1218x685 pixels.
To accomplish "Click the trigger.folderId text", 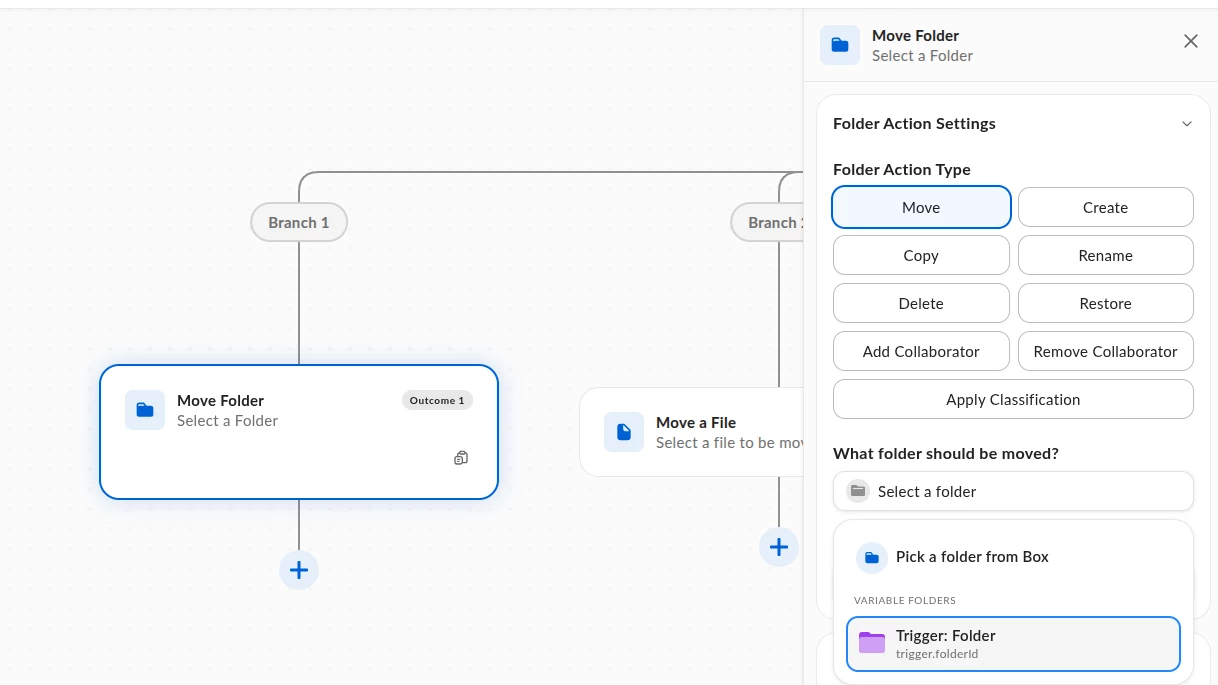I will click(937, 654).
